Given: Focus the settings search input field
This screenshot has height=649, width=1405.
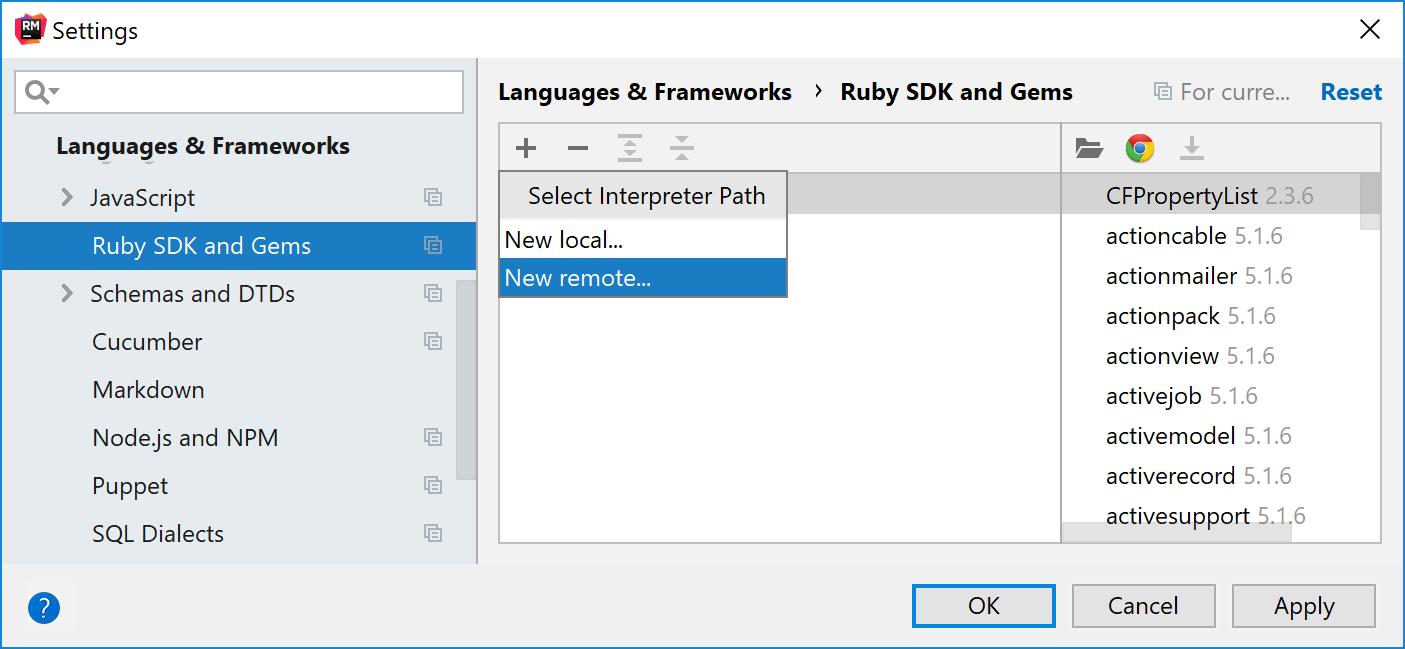Looking at the screenshot, I should 239,92.
